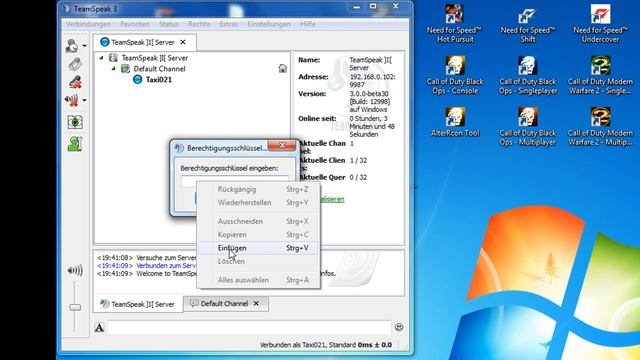Click the Berechtigungsschlüssel input field
The width and height of the screenshot is (640, 360).
(234, 180)
